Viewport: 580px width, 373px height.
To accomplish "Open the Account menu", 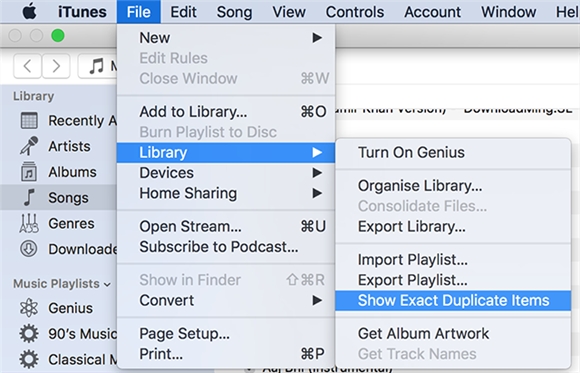I will 432,12.
